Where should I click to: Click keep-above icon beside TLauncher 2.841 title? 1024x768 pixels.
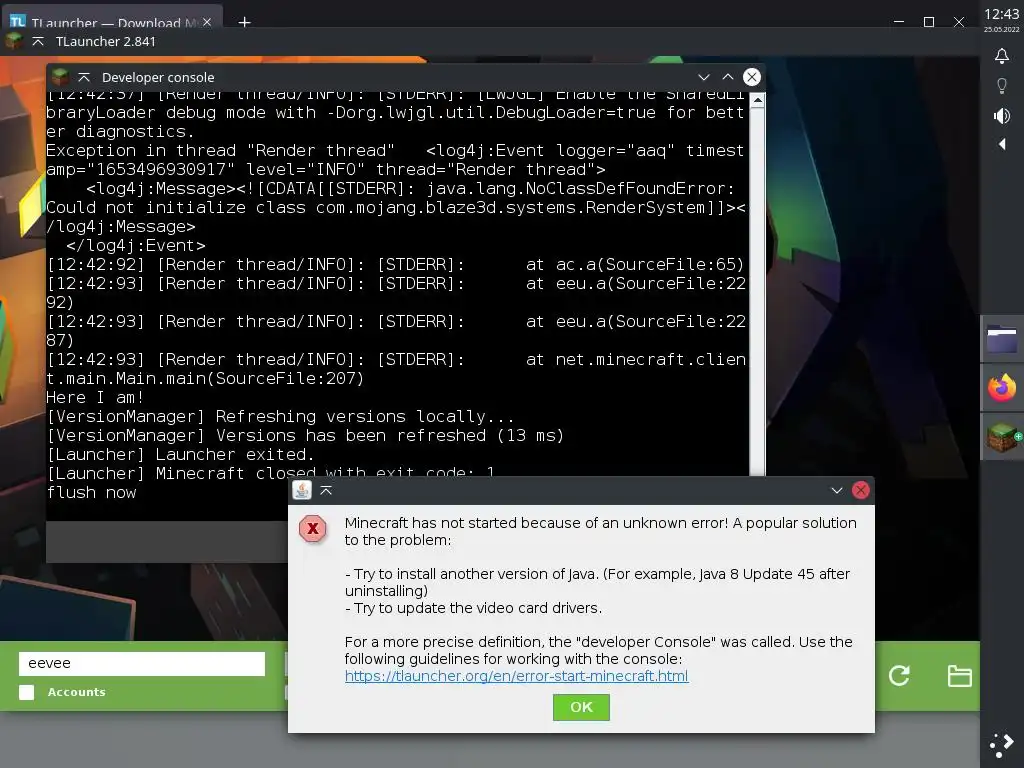[38, 41]
